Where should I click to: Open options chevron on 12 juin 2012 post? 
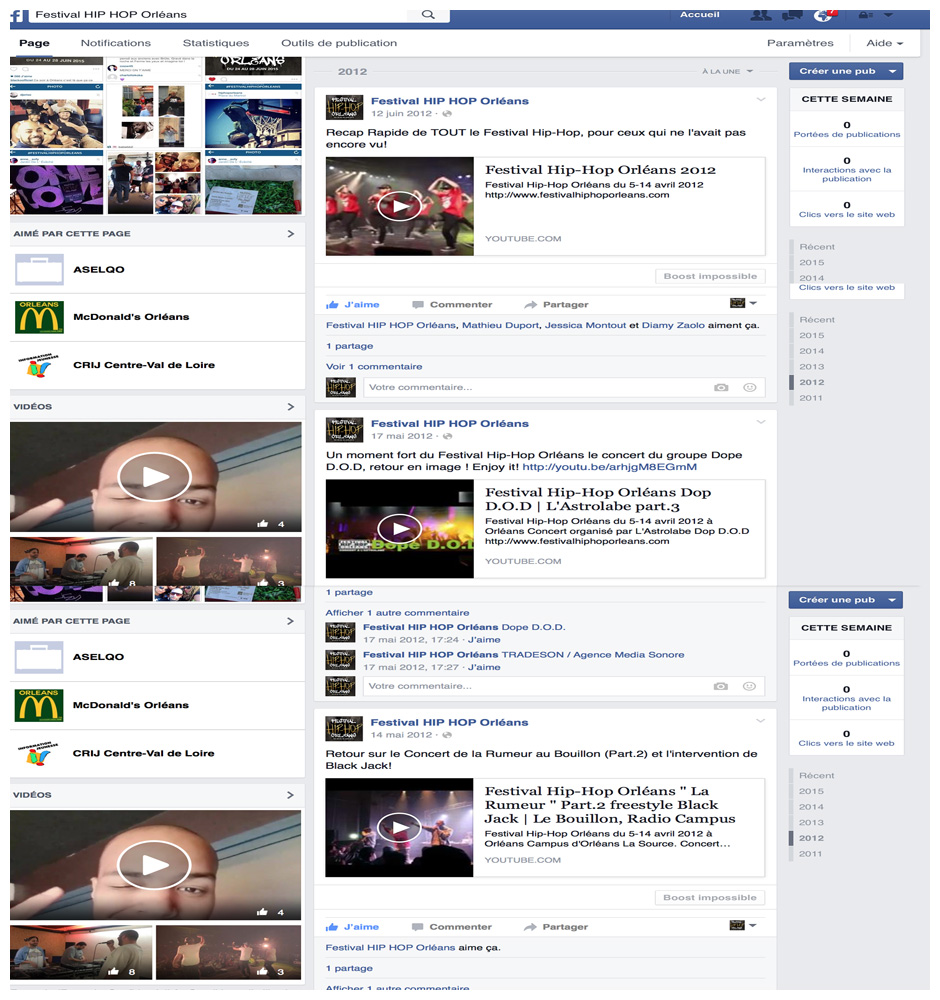point(761,100)
